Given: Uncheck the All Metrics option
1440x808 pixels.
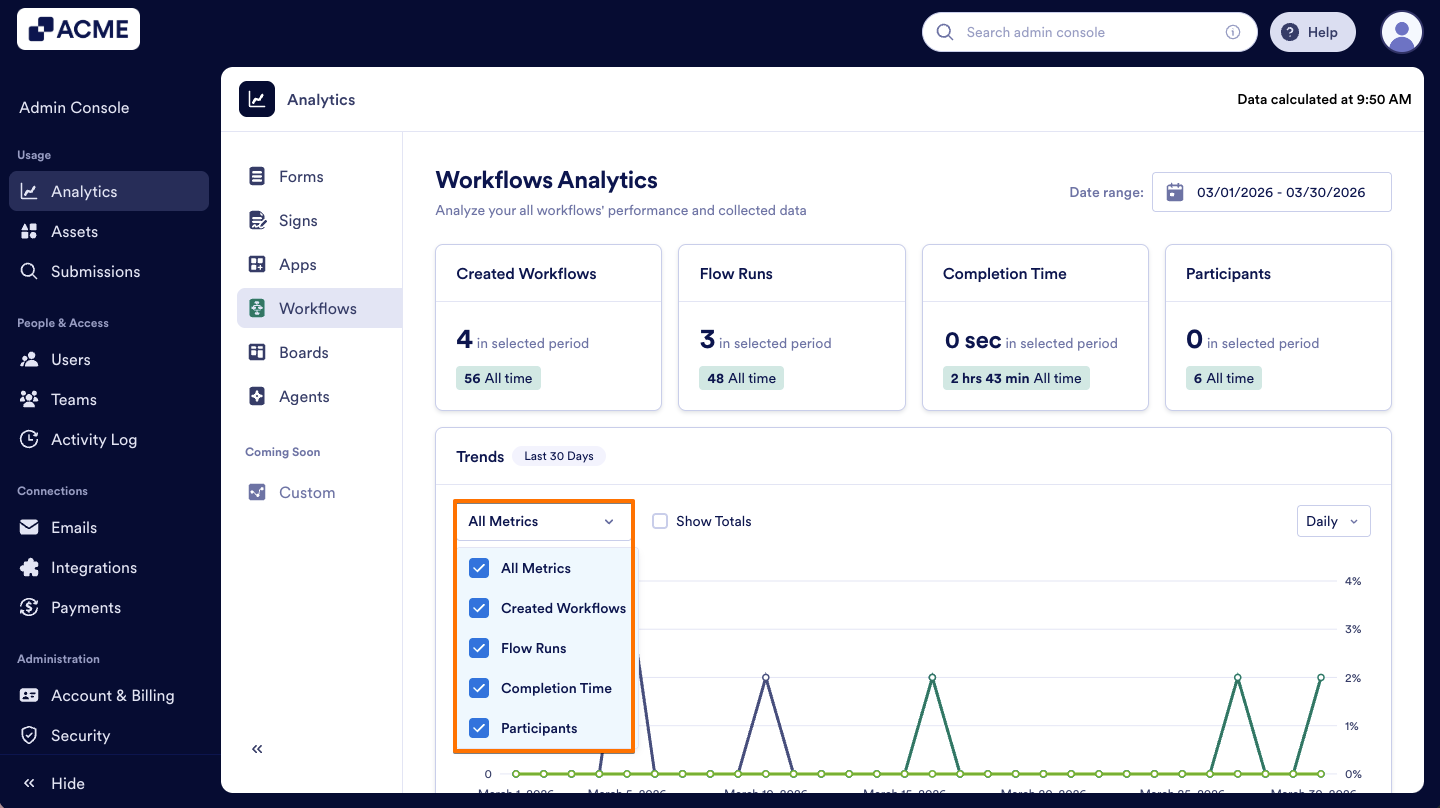Looking at the screenshot, I should [479, 568].
